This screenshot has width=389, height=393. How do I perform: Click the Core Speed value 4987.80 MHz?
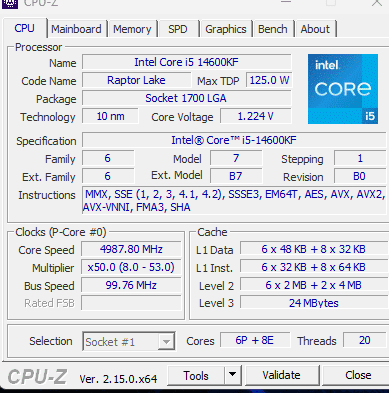pos(131,249)
